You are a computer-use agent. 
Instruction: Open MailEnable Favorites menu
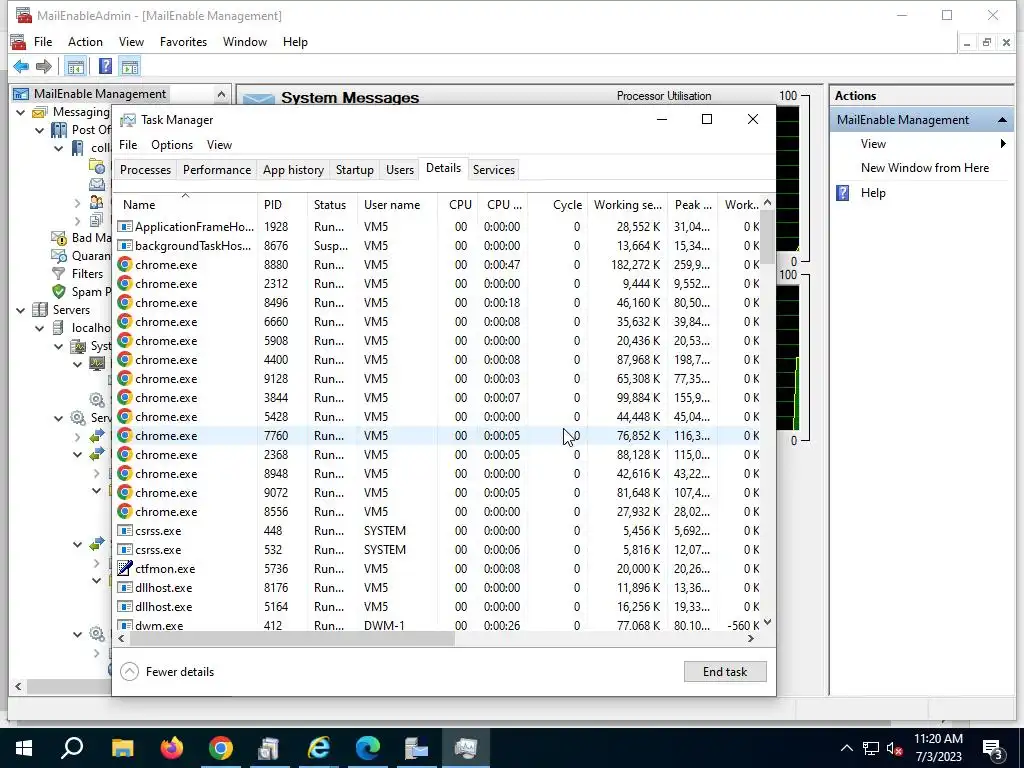[184, 42]
